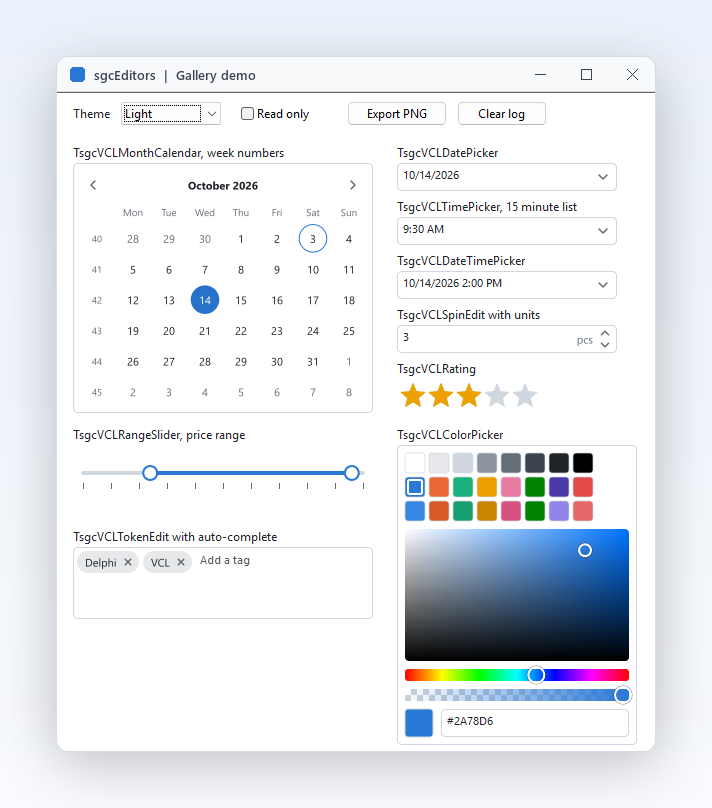Pick October 22 in the calendar

coord(241,331)
